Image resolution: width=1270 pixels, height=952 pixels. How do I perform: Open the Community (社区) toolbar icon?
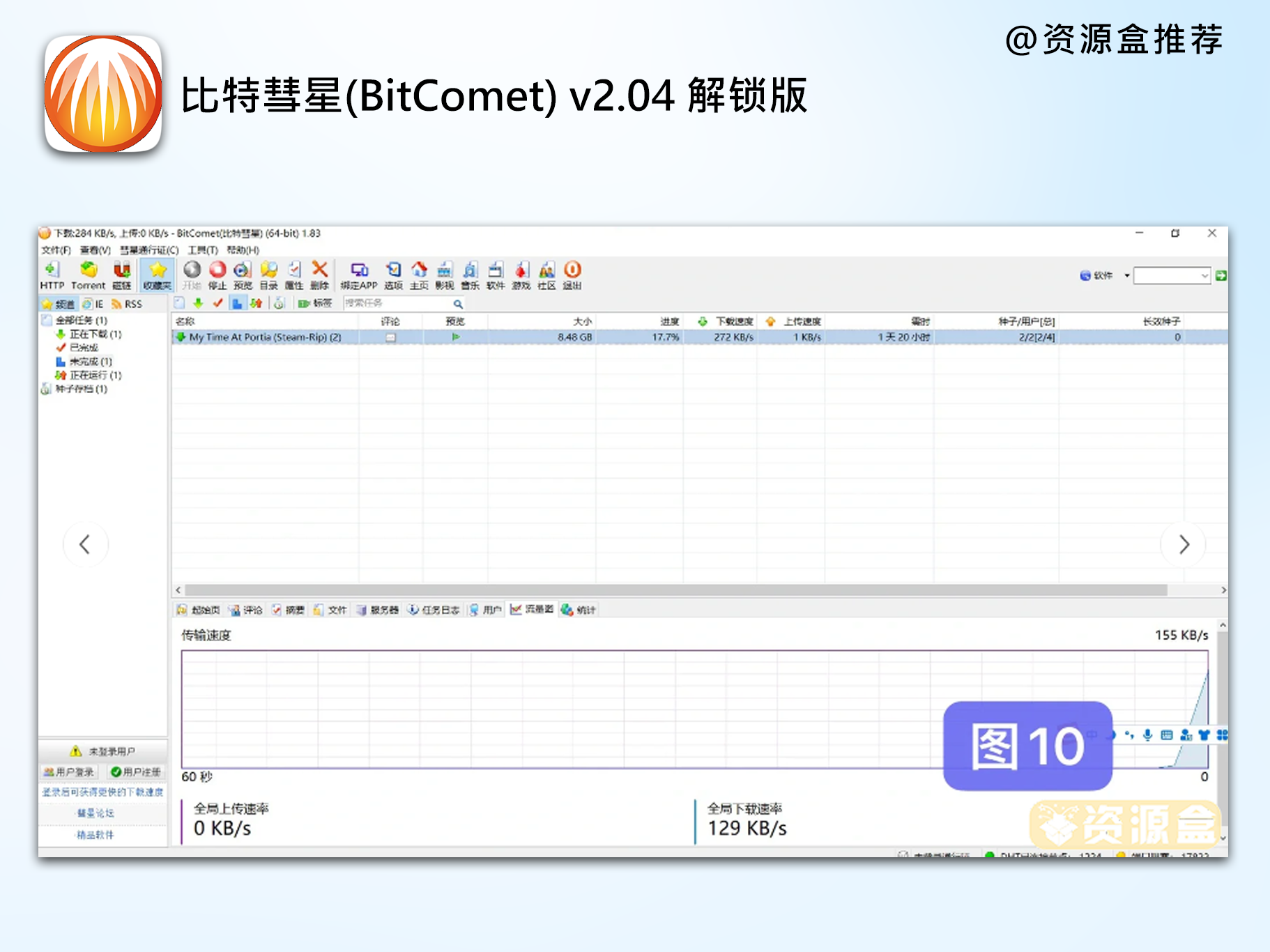(546, 275)
